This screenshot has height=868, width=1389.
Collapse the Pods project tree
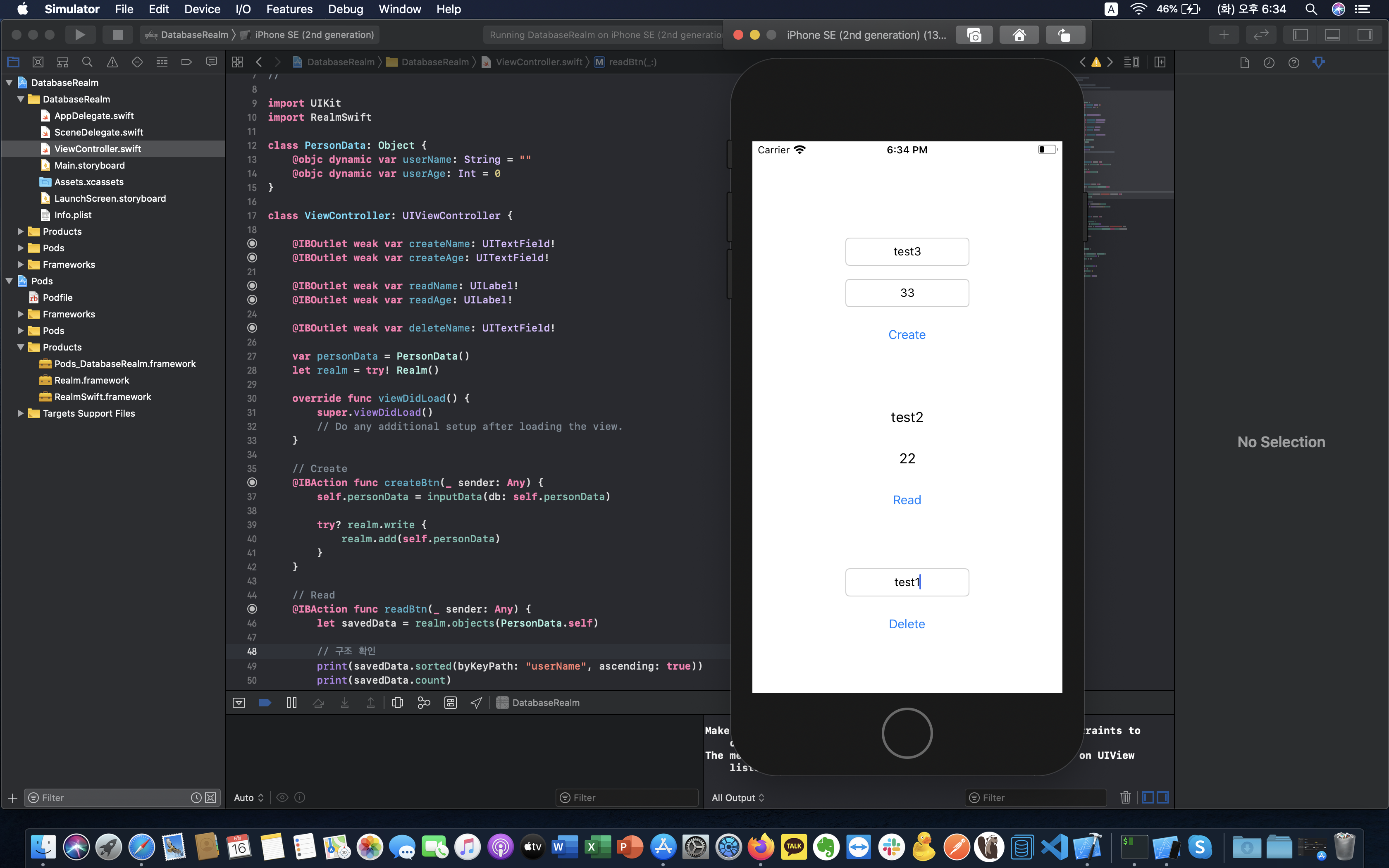(9, 281)
